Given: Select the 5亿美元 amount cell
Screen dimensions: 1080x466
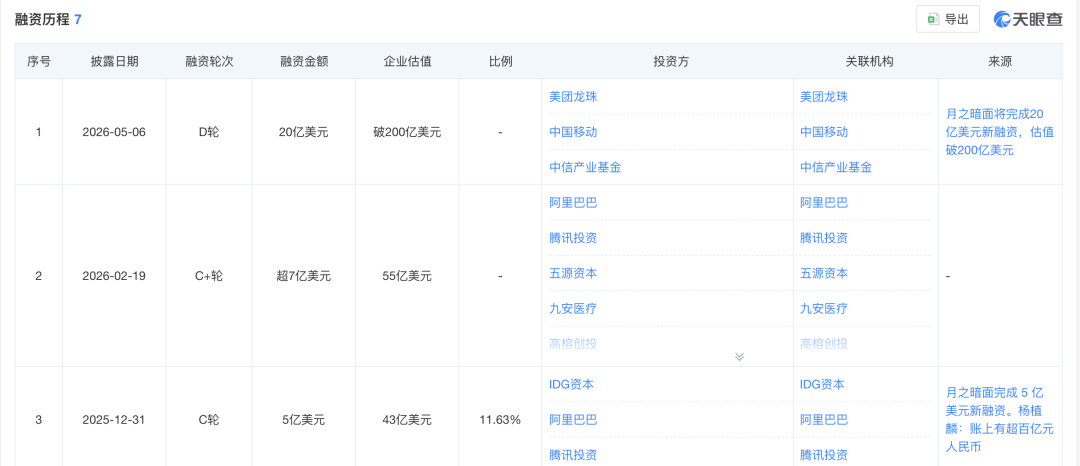Looking at the screenshot, I should (304, 419).
